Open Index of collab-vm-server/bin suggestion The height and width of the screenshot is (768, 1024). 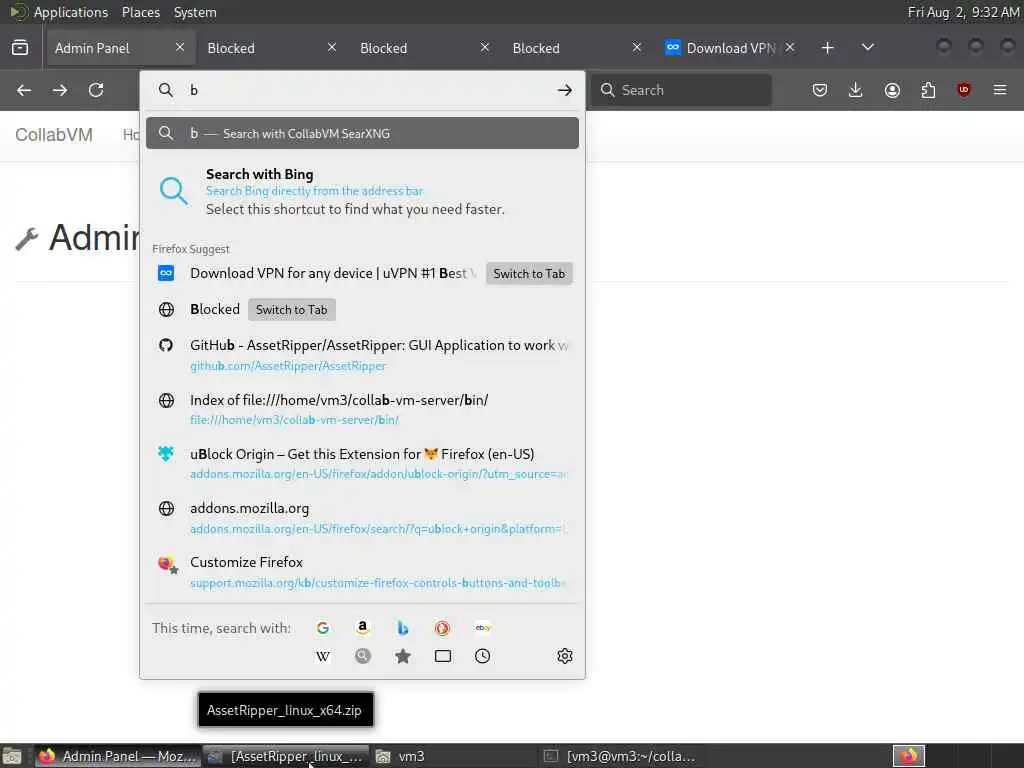click(362, 409)
